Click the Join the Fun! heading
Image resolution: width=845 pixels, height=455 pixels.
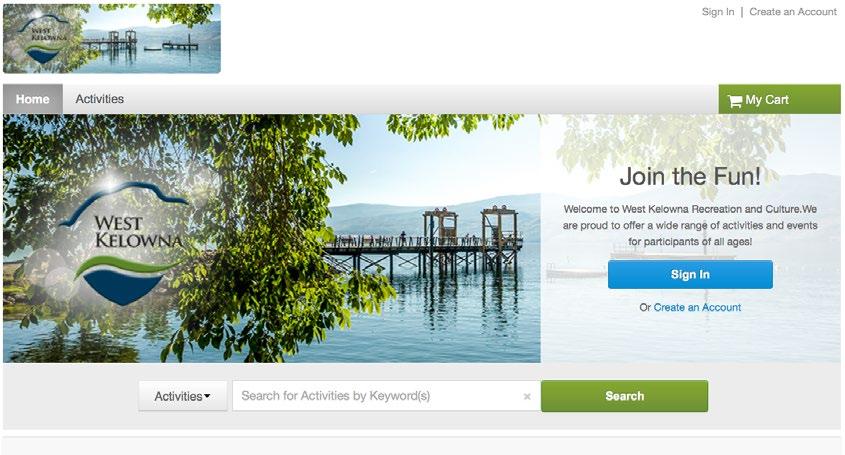[x=690, y=176]
